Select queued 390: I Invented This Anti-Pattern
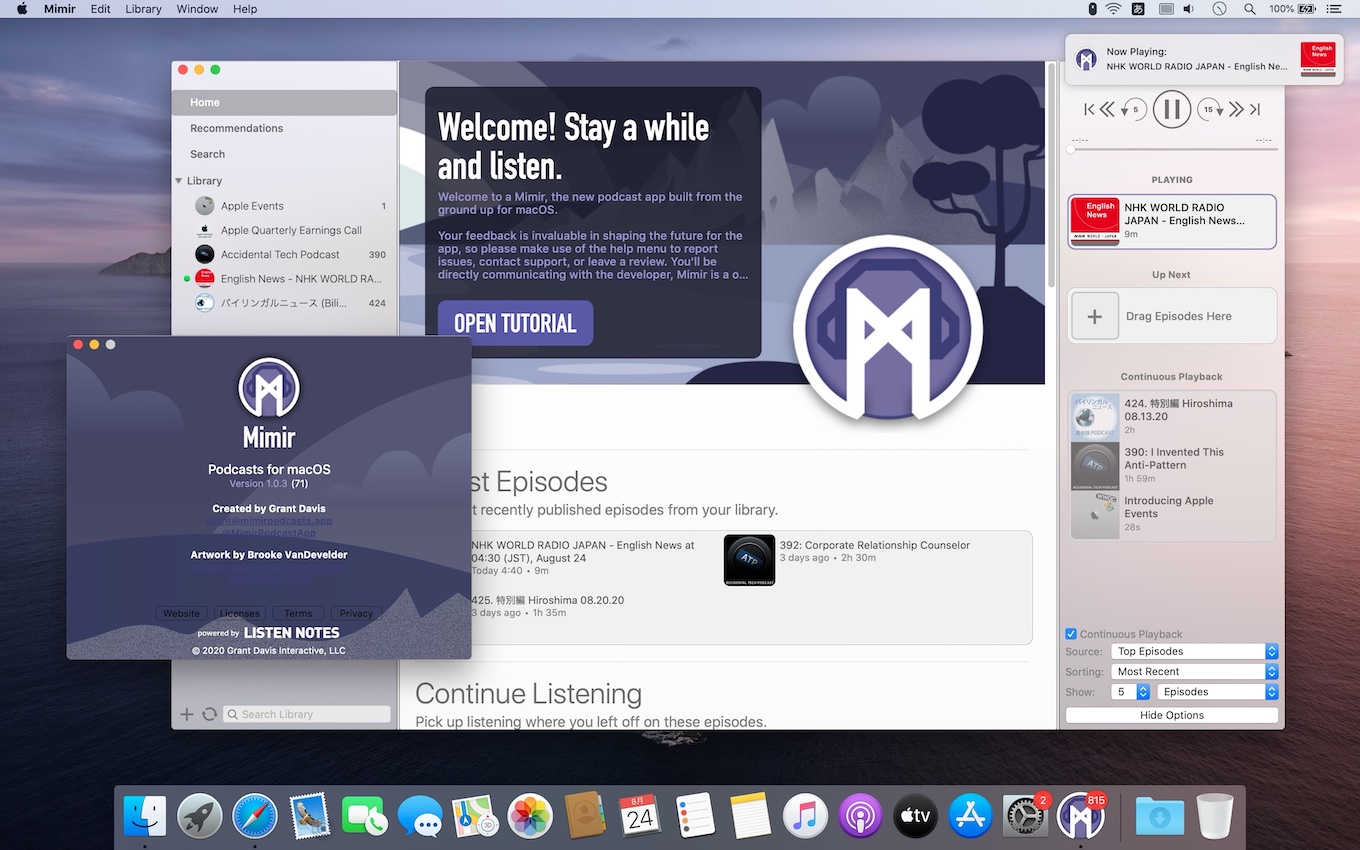Viewport: 1360px width, 850px height. (1172, 465)
